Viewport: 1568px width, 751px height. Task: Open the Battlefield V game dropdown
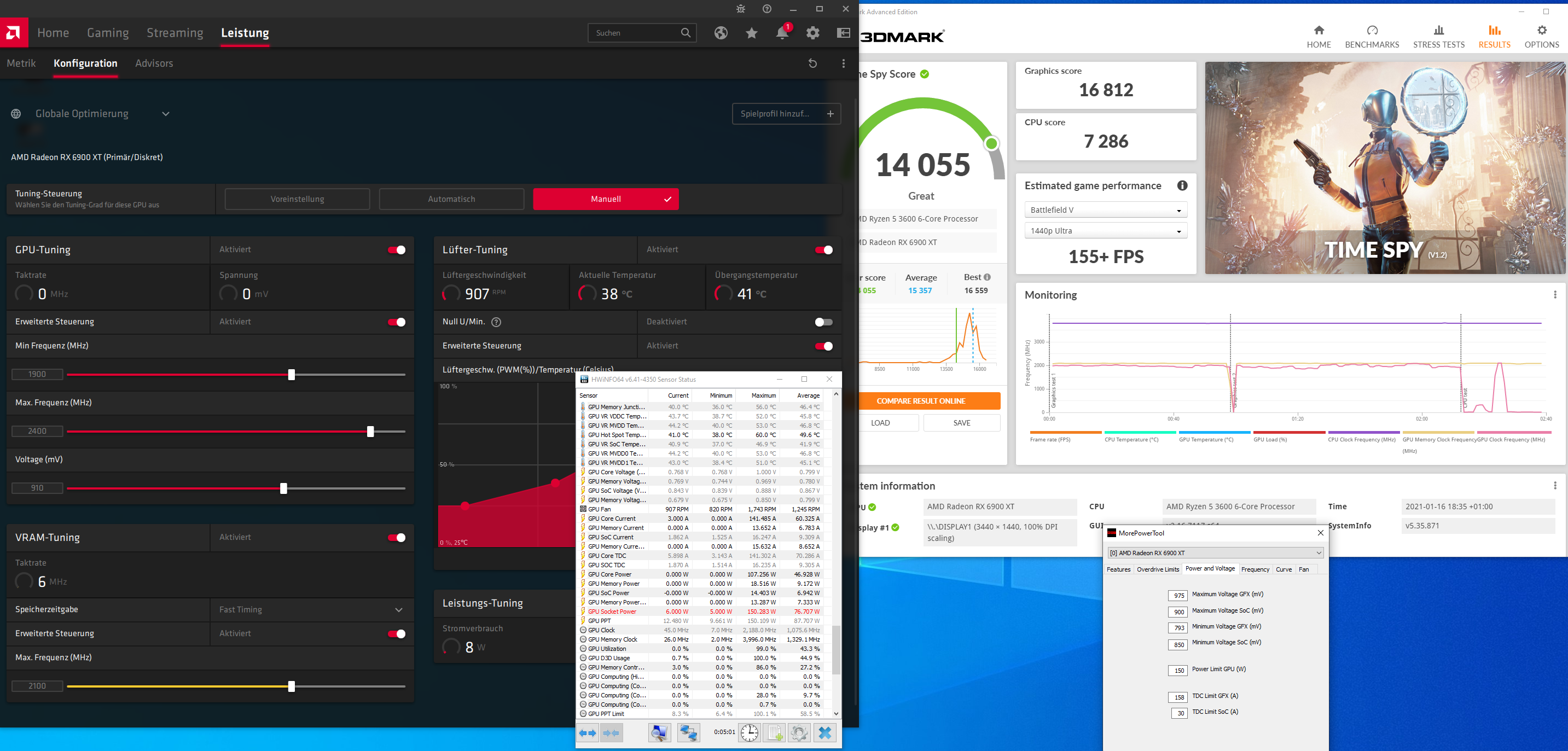click(1105, 210)
